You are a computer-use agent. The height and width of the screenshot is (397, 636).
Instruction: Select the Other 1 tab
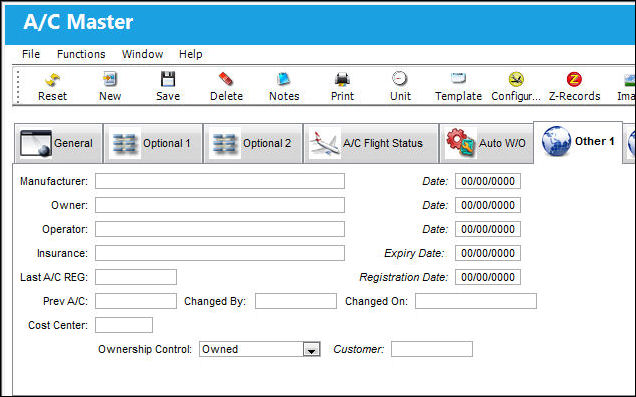coord(578,142)
